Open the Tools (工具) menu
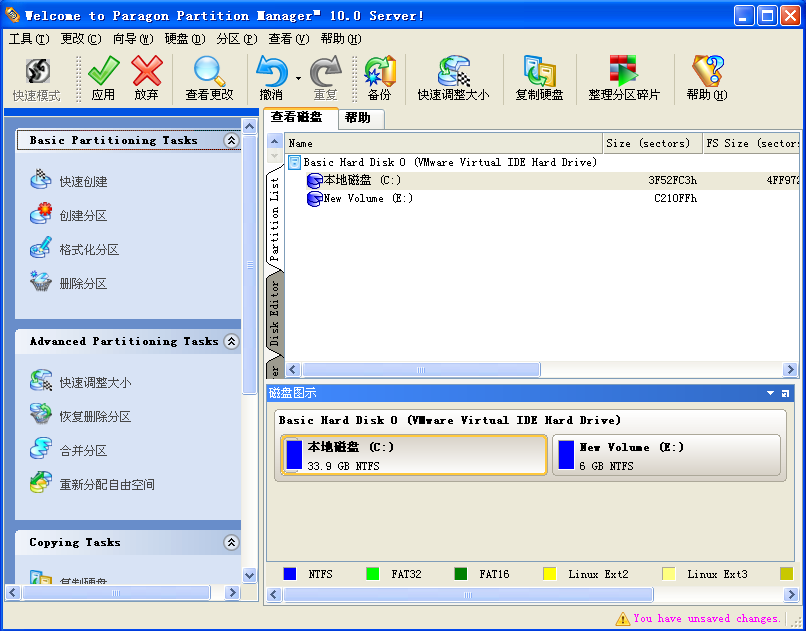The image size is (806, 631). (29, 39)
